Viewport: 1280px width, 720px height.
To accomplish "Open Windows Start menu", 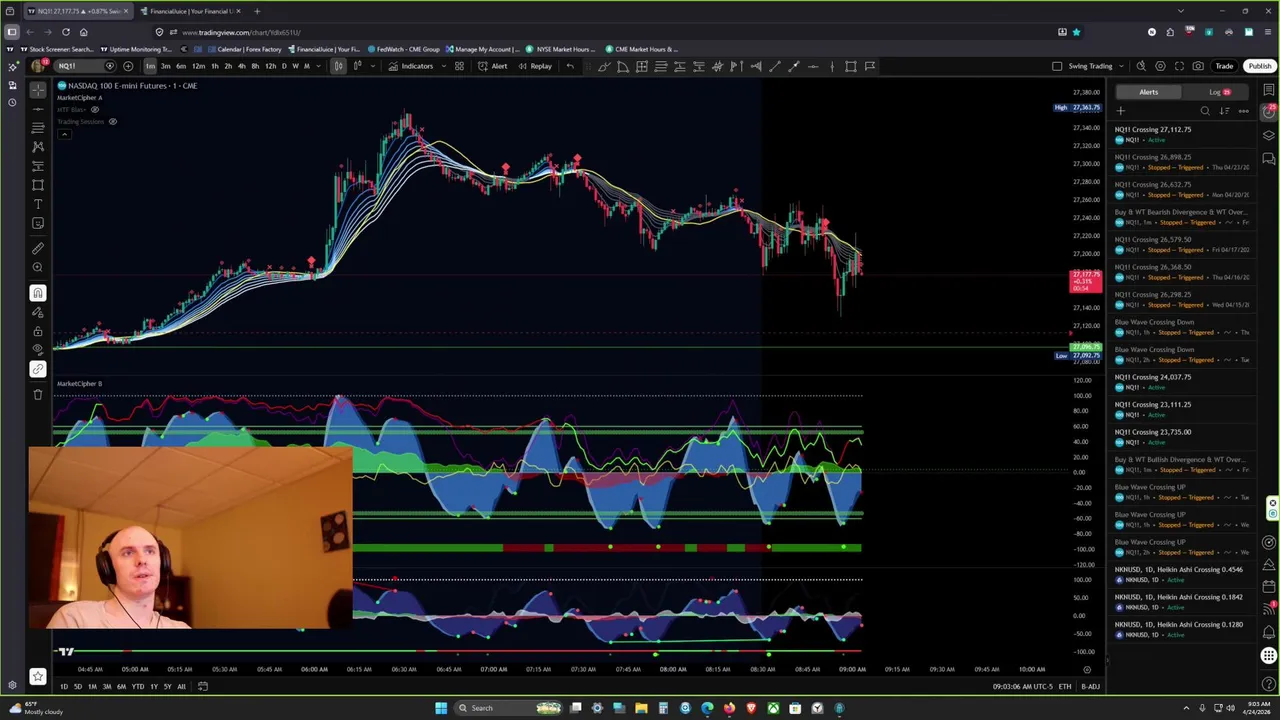I will point(440,708).
